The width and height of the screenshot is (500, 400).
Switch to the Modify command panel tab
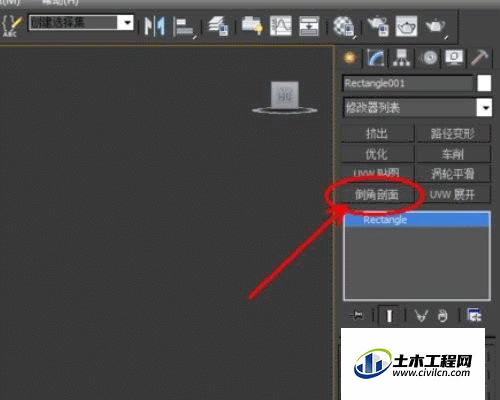(376, 58)
